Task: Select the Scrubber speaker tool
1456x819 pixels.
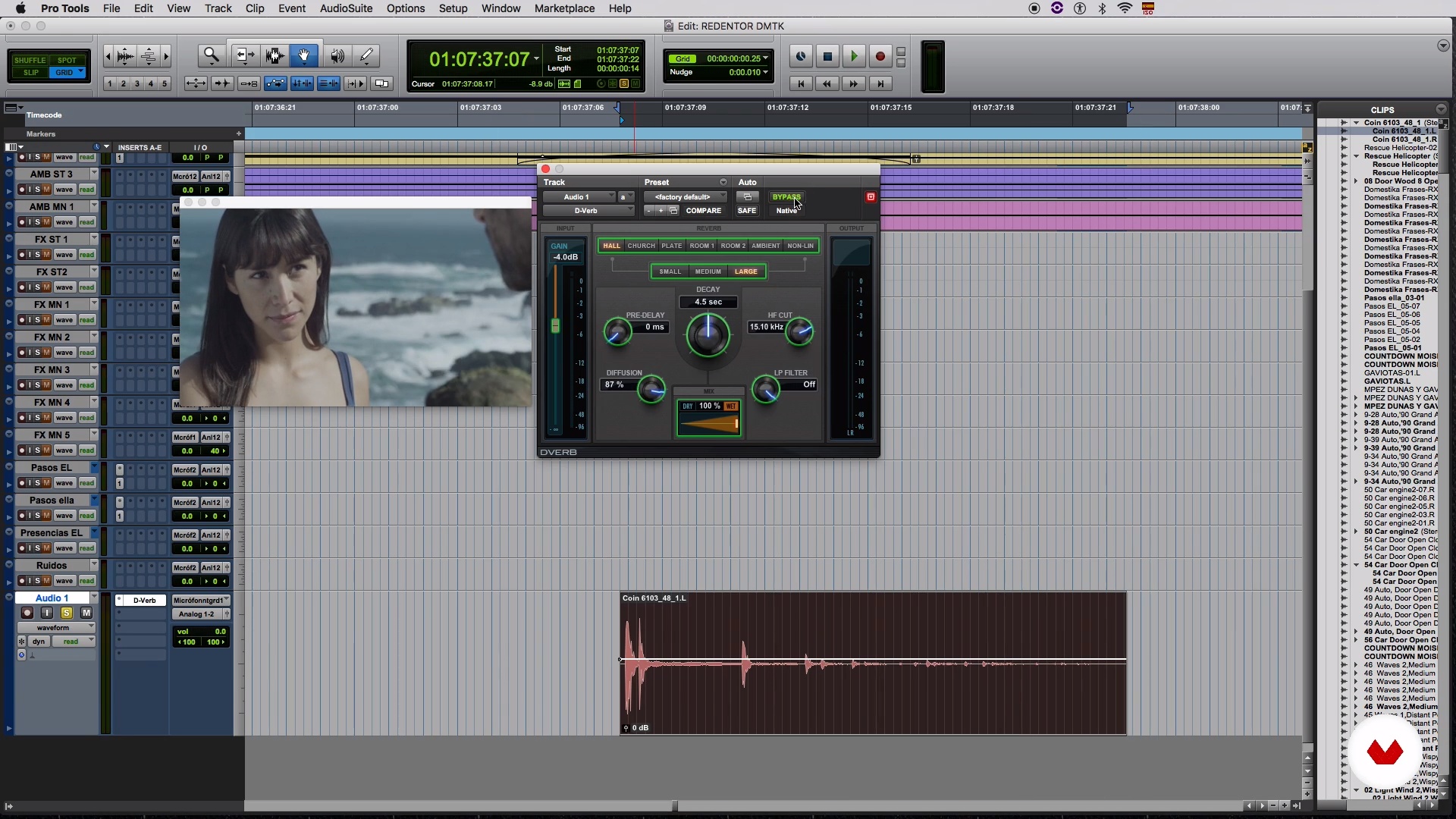Action: click(x=337, y=55)
